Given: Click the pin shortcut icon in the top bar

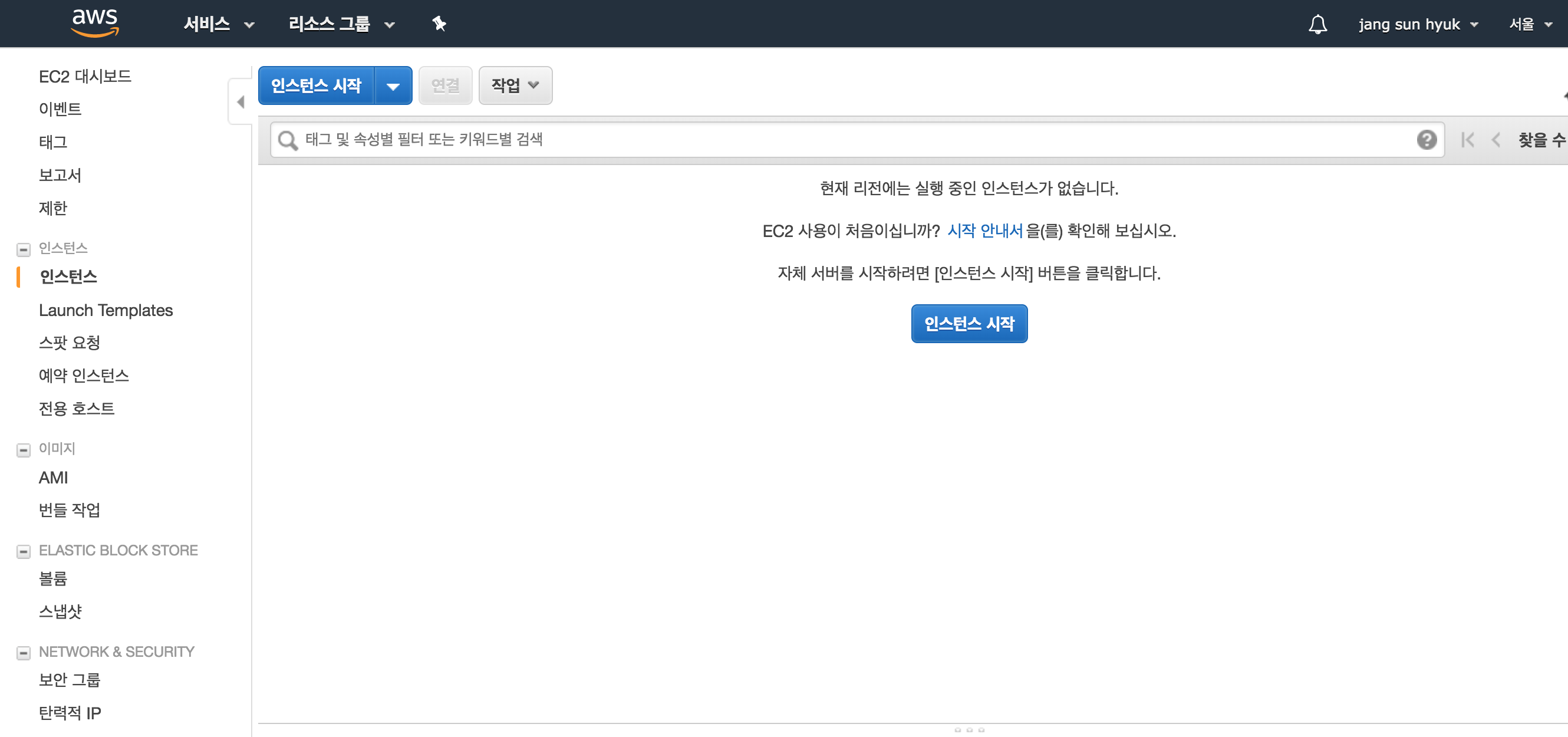Looking at the screenshot, I should [x=437, y=24].
